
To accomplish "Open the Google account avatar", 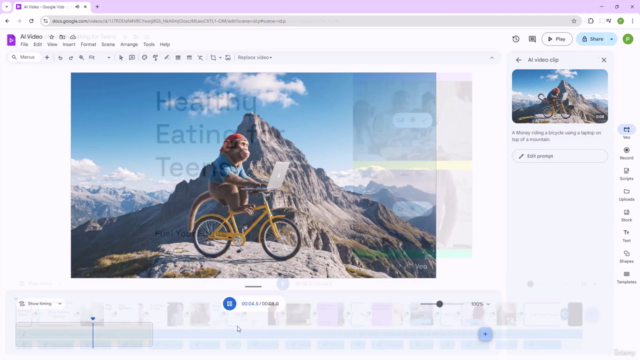I will pos(628,39).
